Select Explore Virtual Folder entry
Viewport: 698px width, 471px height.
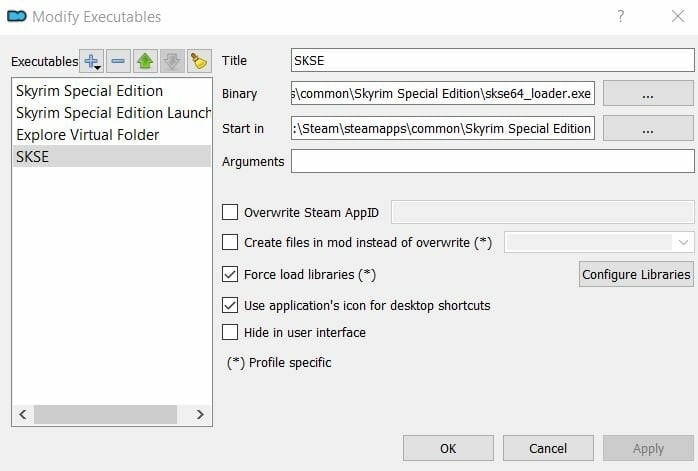112,134
